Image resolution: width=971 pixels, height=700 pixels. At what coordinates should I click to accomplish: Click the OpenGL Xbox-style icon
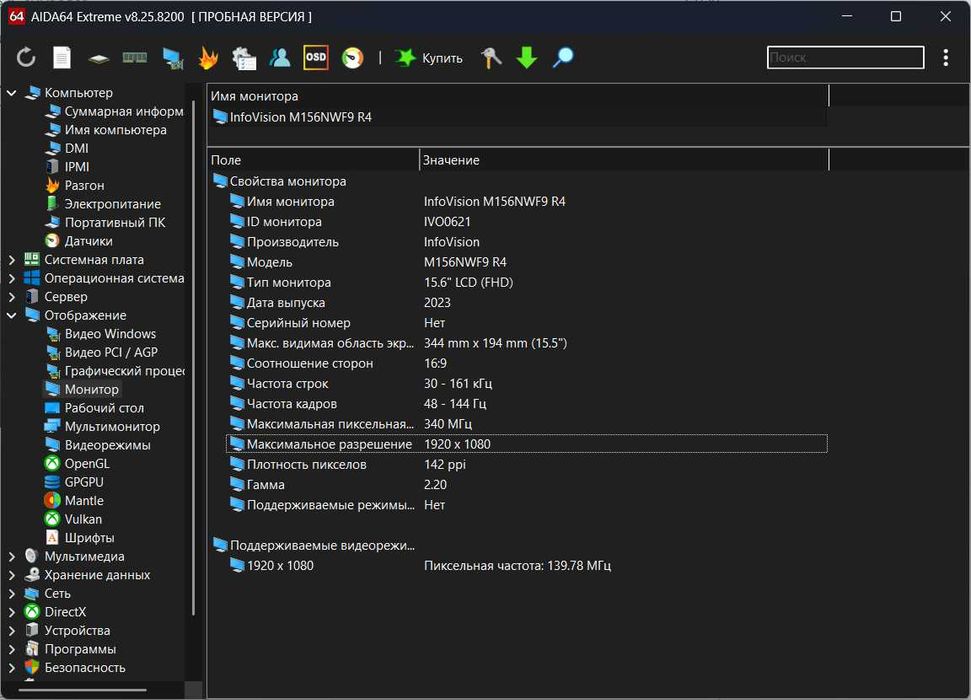[x=53, y=463]
